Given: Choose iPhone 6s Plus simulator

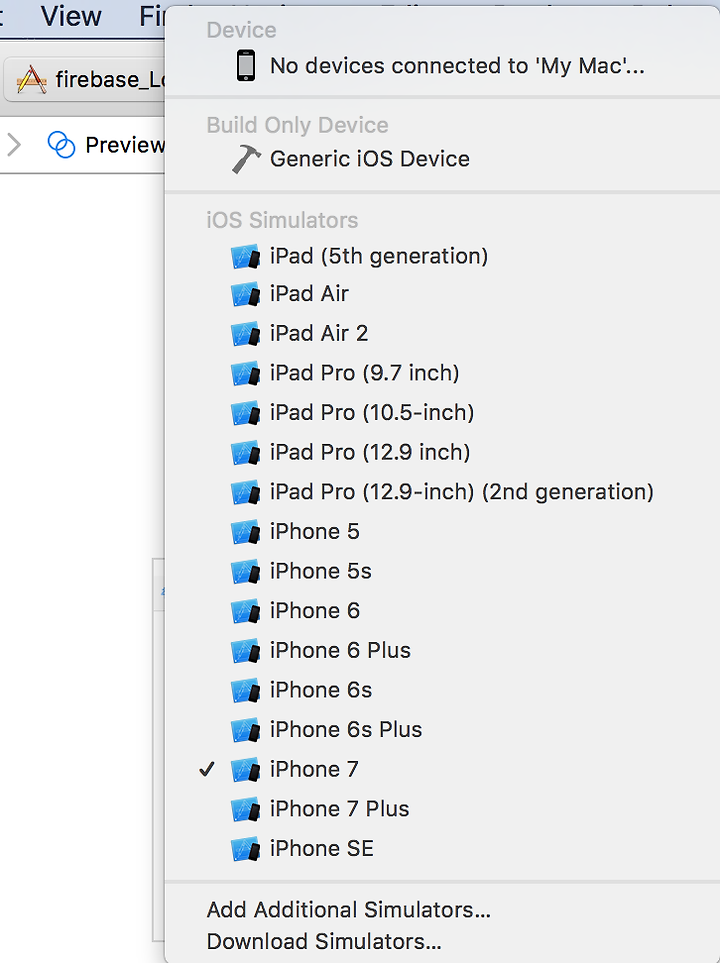Looking at the screenshot, I should 442,730.
